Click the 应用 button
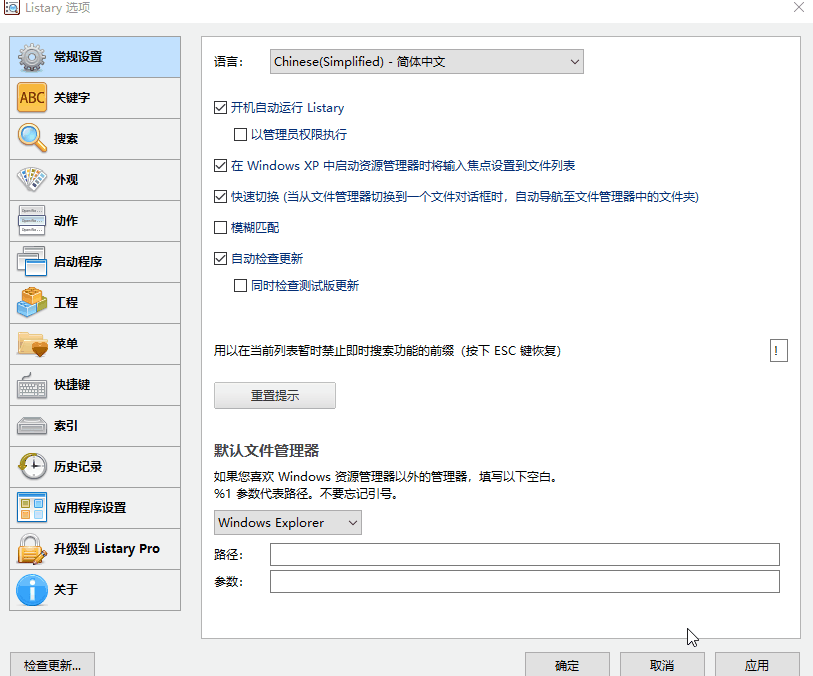This screenshot has height=676, width=813. [757, 665]
